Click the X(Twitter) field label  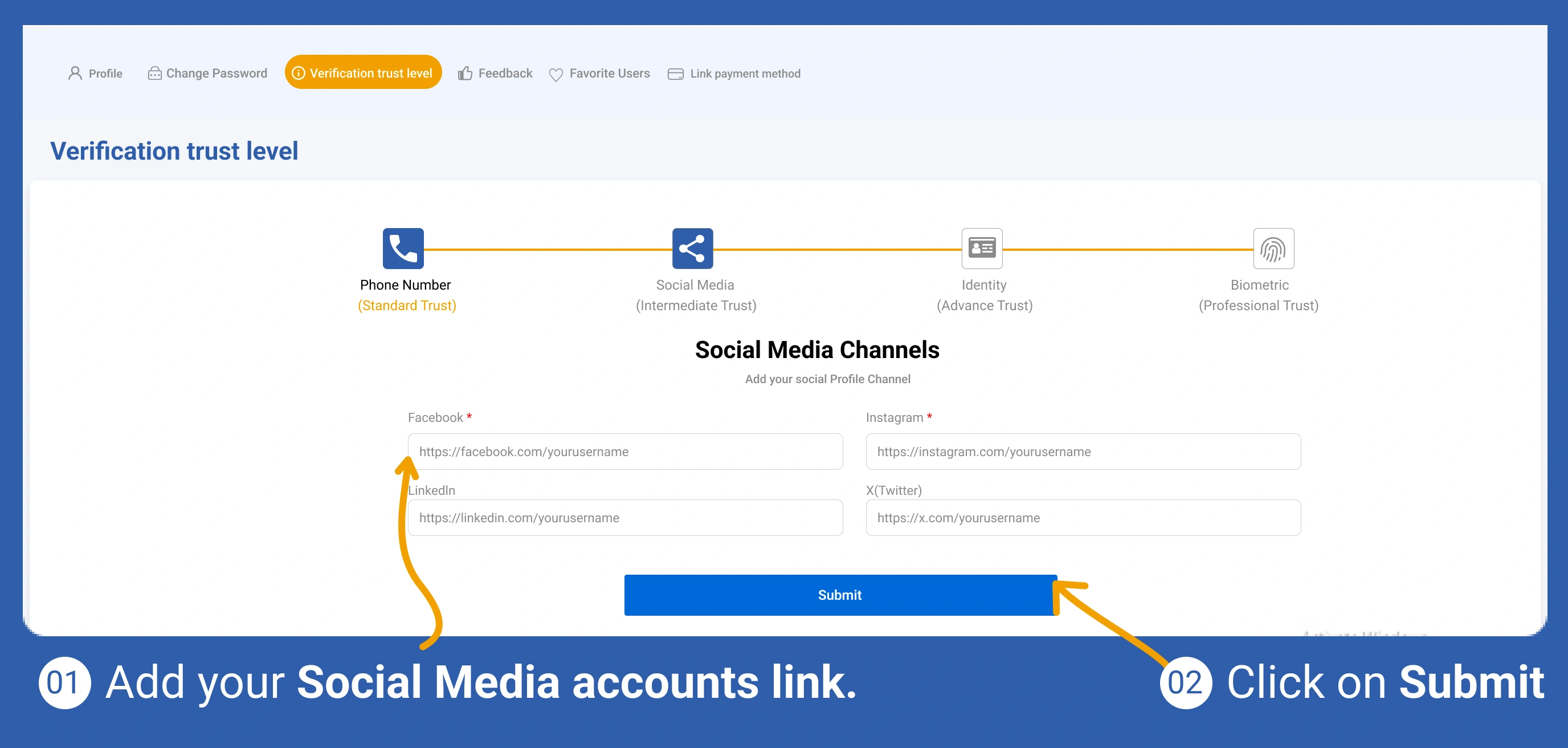point(893,490)
